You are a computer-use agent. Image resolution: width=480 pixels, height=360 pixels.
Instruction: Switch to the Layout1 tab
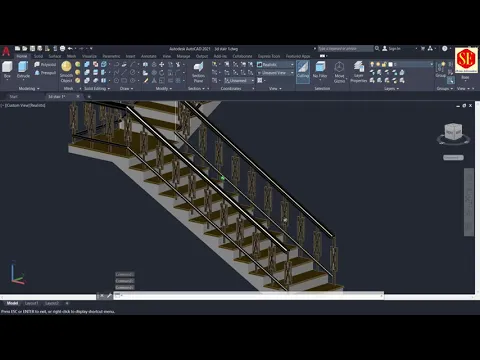point(32,303)
